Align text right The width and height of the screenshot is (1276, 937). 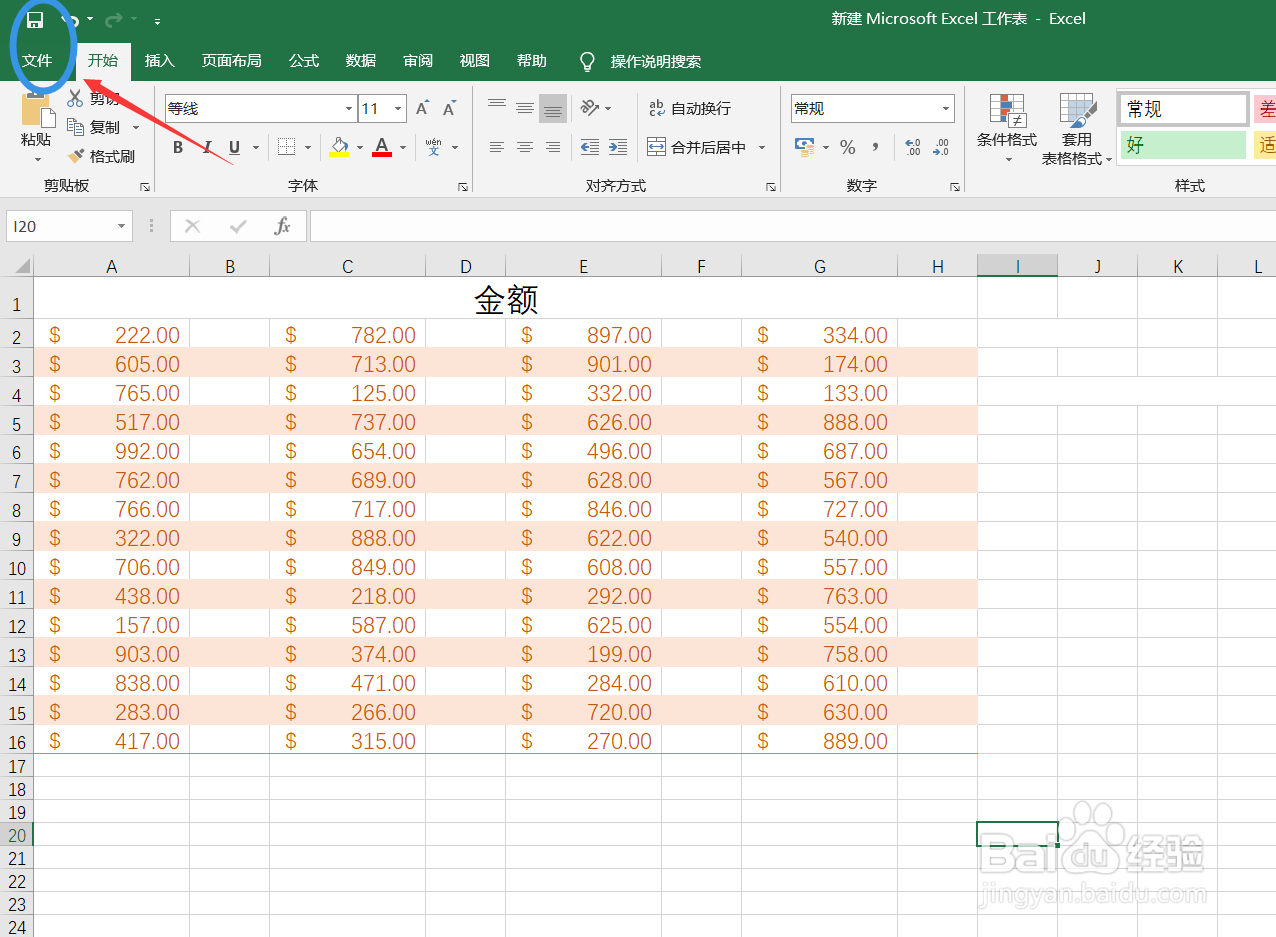[x=553, y=147]
